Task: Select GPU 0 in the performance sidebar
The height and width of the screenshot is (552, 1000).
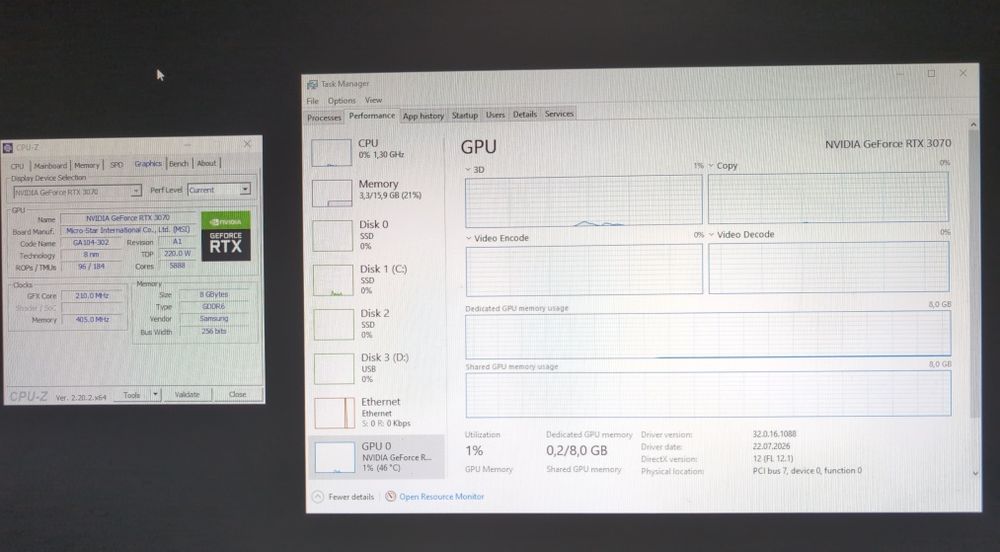Action: (x=376, y=457)
